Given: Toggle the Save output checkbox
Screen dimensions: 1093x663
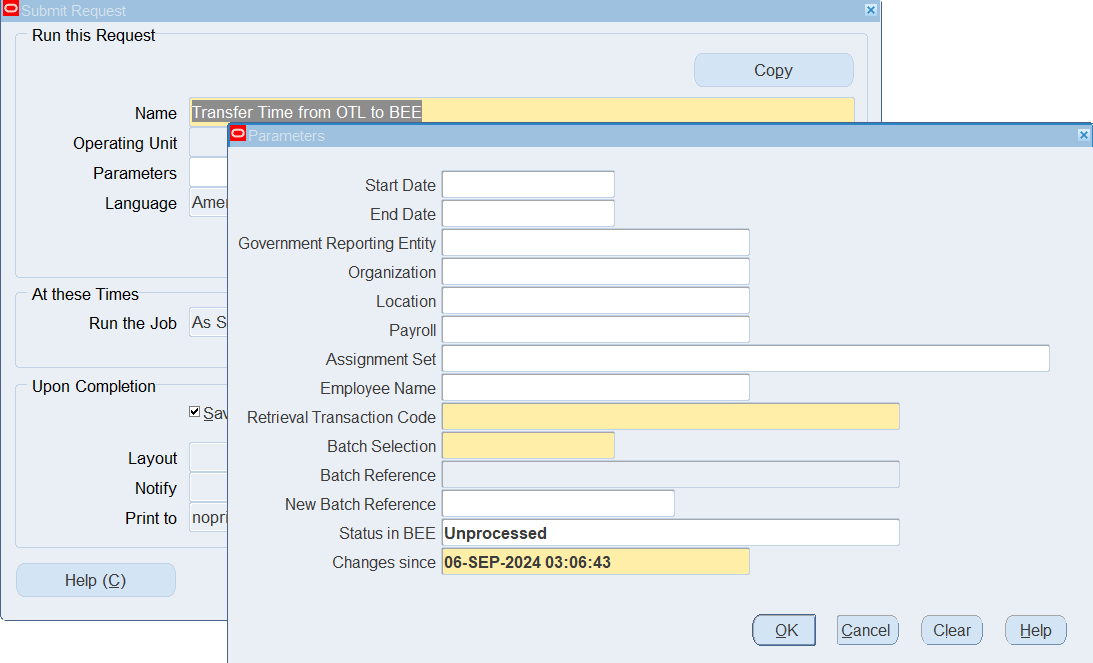Looking at the screenshot, I should [x=195, y=412].
